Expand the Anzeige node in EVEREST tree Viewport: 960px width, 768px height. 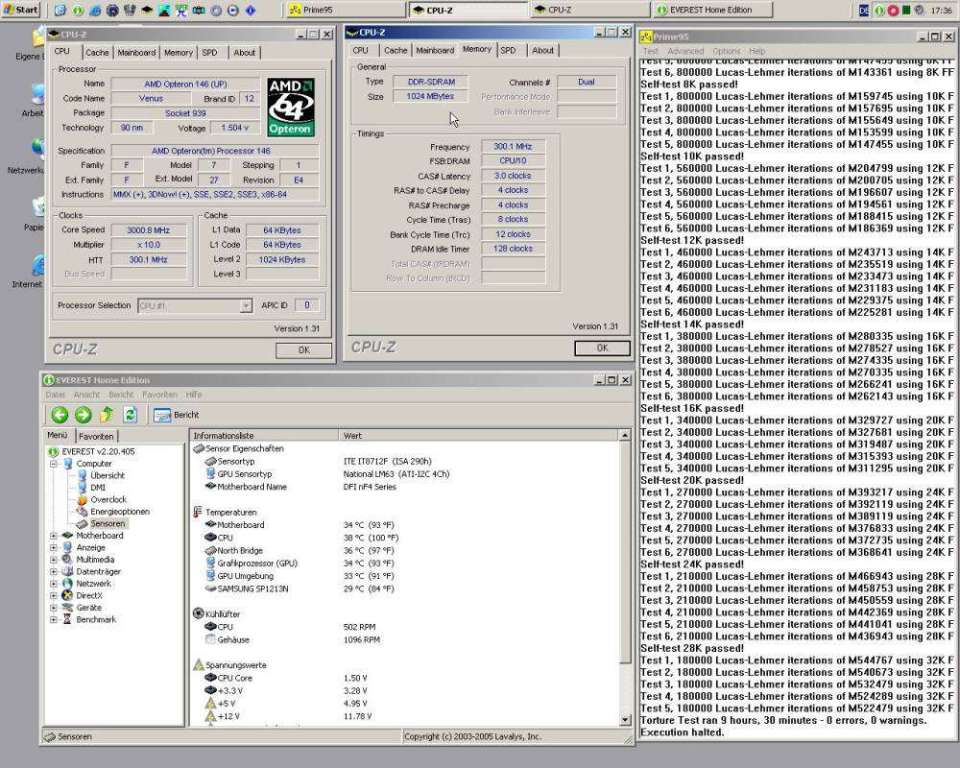[x=54, y=548]
